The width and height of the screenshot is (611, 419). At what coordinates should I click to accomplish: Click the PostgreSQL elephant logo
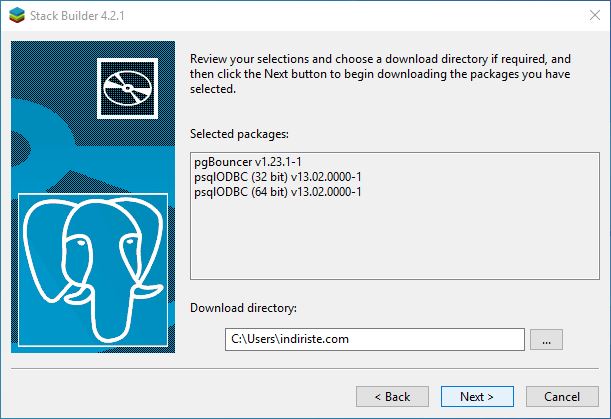[93, 270]
